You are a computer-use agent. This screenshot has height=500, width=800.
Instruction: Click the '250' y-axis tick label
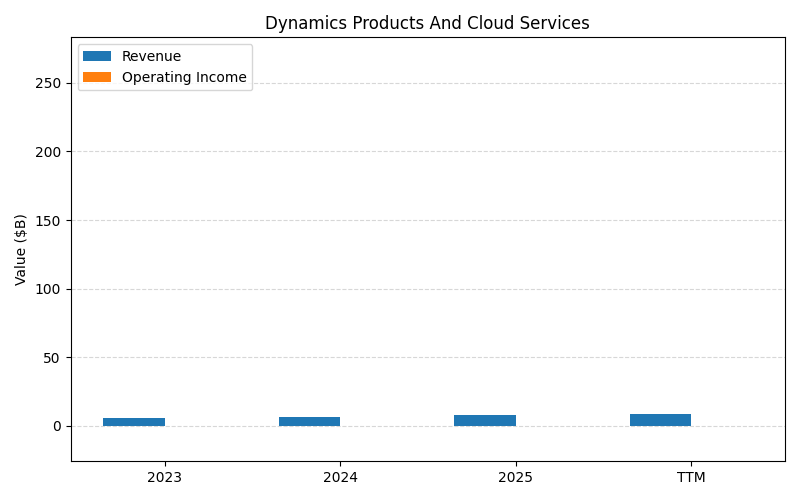[48, 83]
